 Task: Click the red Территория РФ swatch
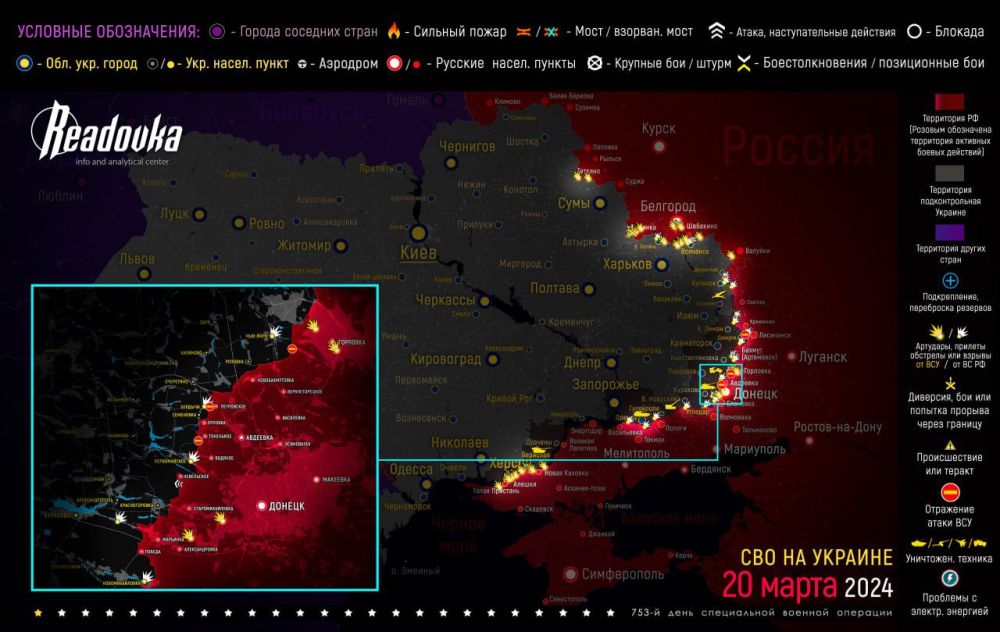[950, 106]
